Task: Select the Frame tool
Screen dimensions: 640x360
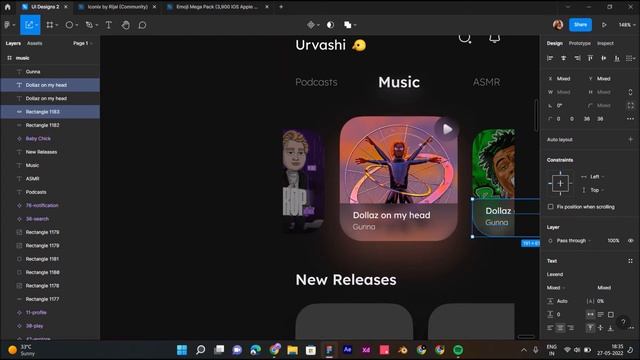Action: tap(50, 25)
